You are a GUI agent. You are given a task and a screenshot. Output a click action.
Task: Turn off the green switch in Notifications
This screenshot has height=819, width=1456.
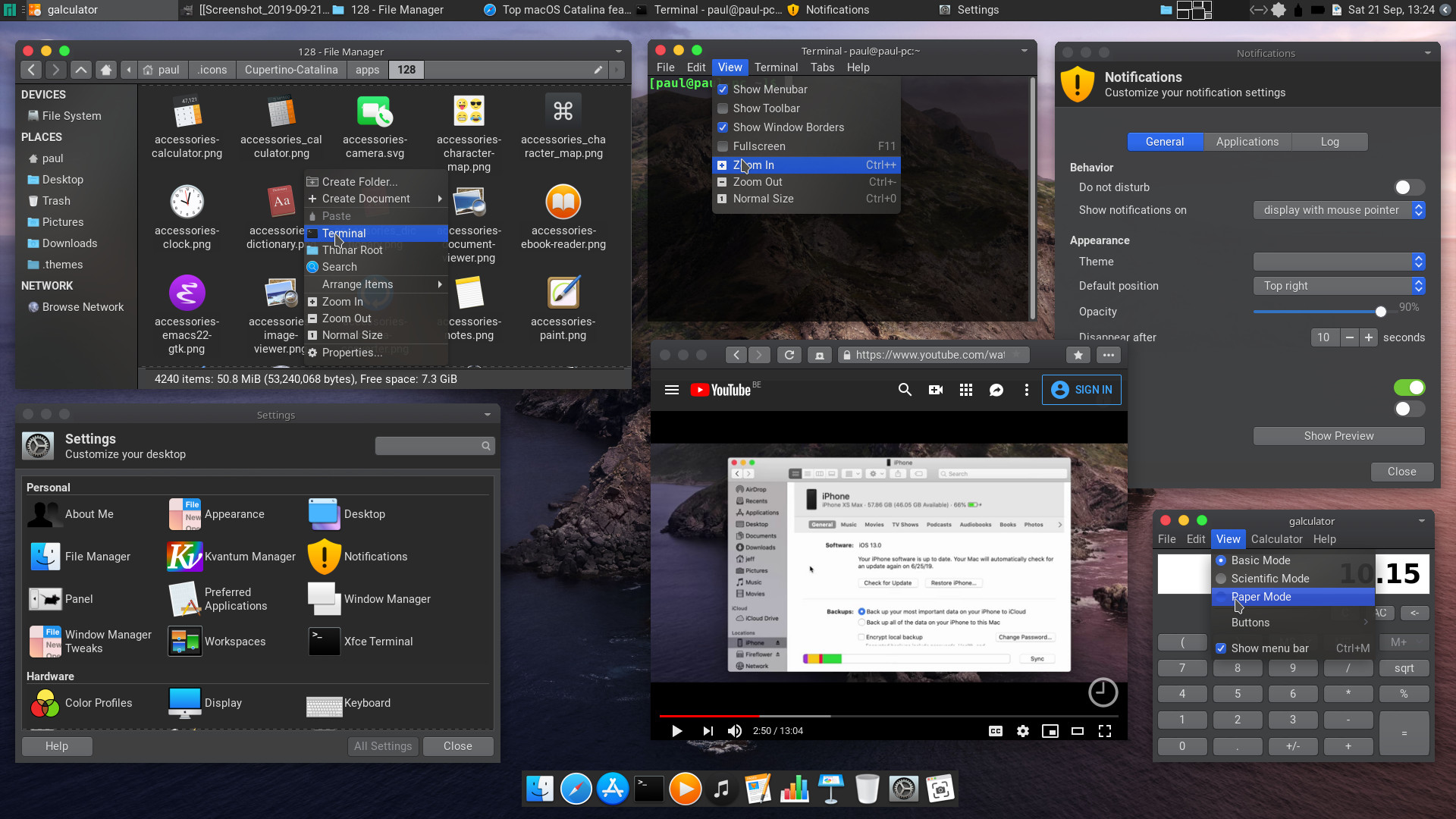(1409, 388)
